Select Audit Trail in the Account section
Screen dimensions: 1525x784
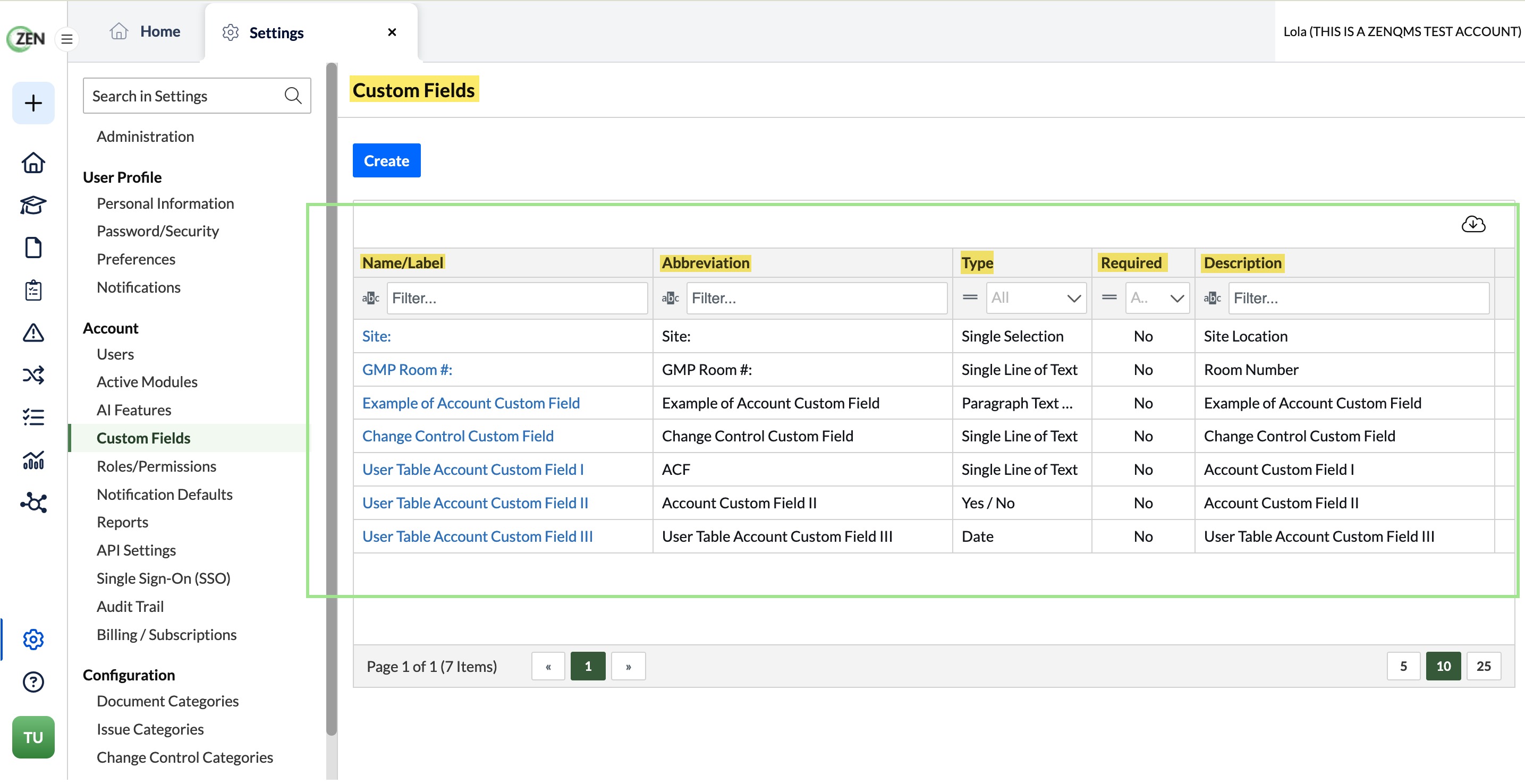click(130, 607)
